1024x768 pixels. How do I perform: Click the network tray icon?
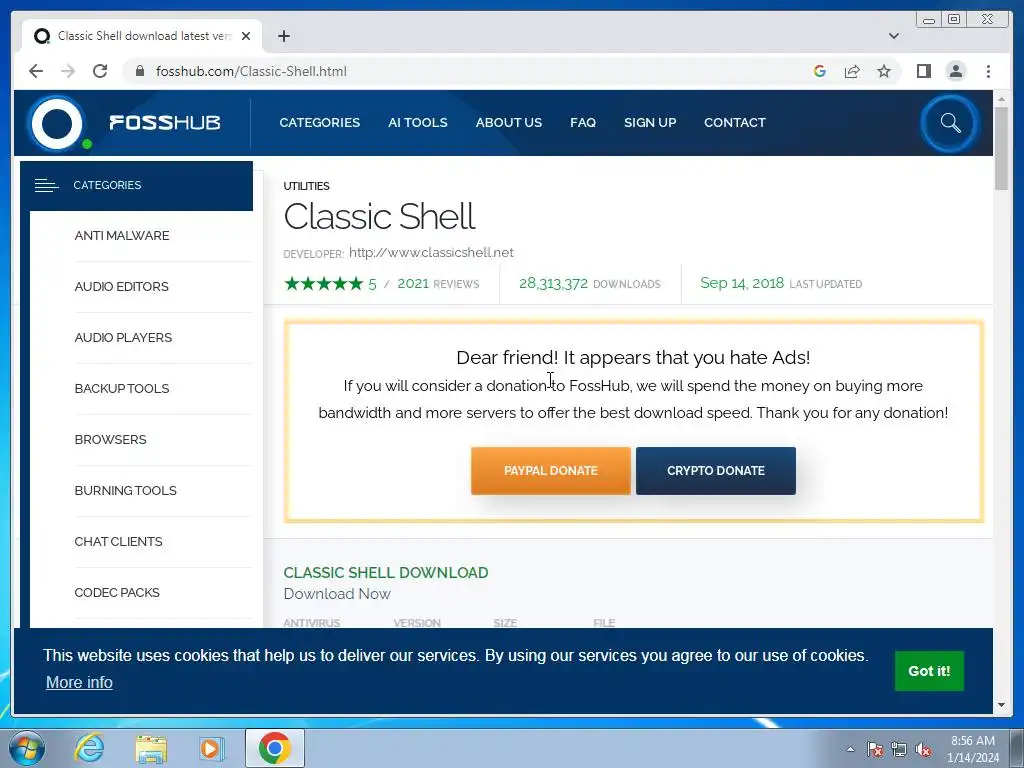pos(899,749)
